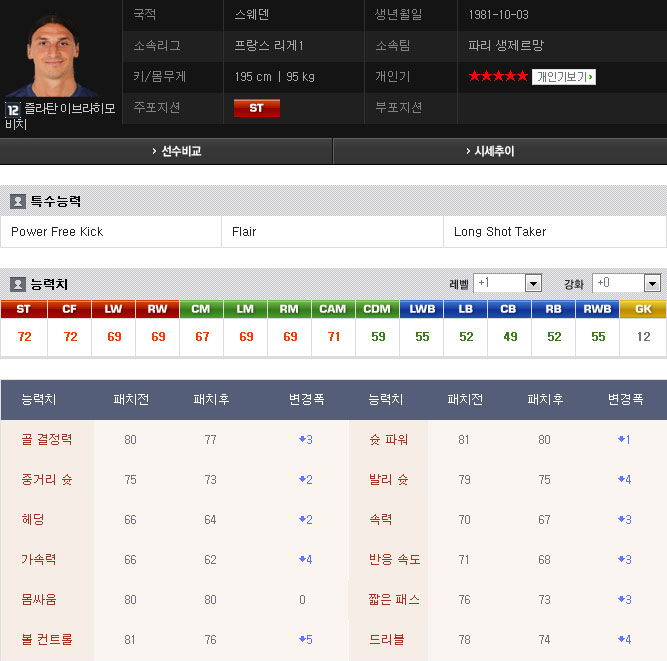Click the birthdate 1981-10-03 value
The width and height of the screenshot is (667, 661).
499,15
